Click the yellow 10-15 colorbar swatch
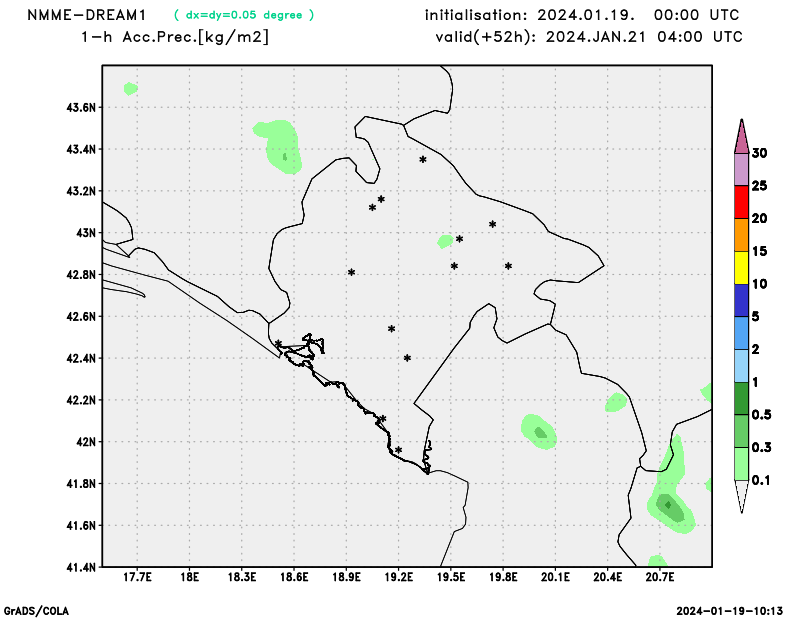 click(741, 267)
